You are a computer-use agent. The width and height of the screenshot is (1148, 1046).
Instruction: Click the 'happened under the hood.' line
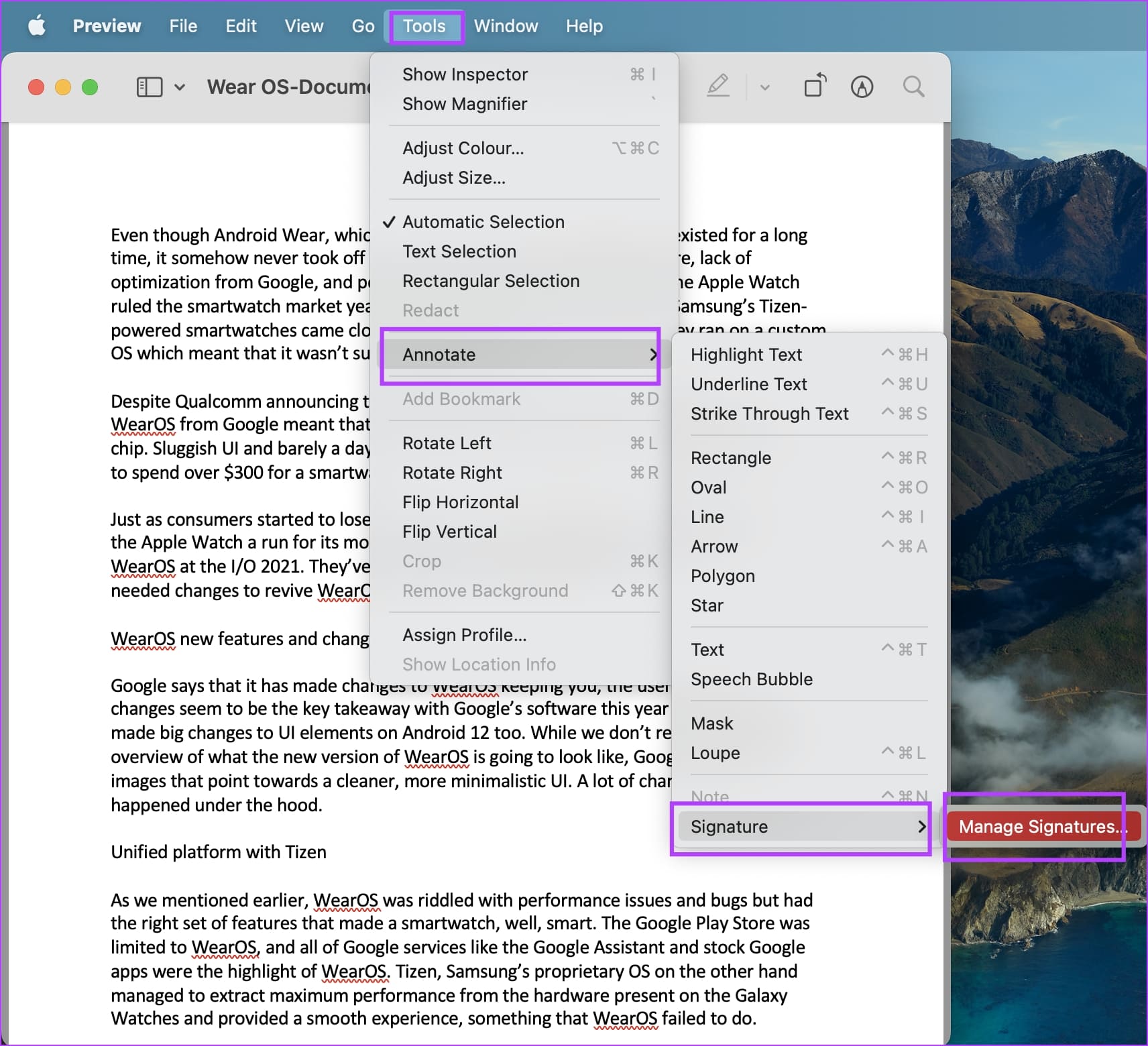(217, 805)
